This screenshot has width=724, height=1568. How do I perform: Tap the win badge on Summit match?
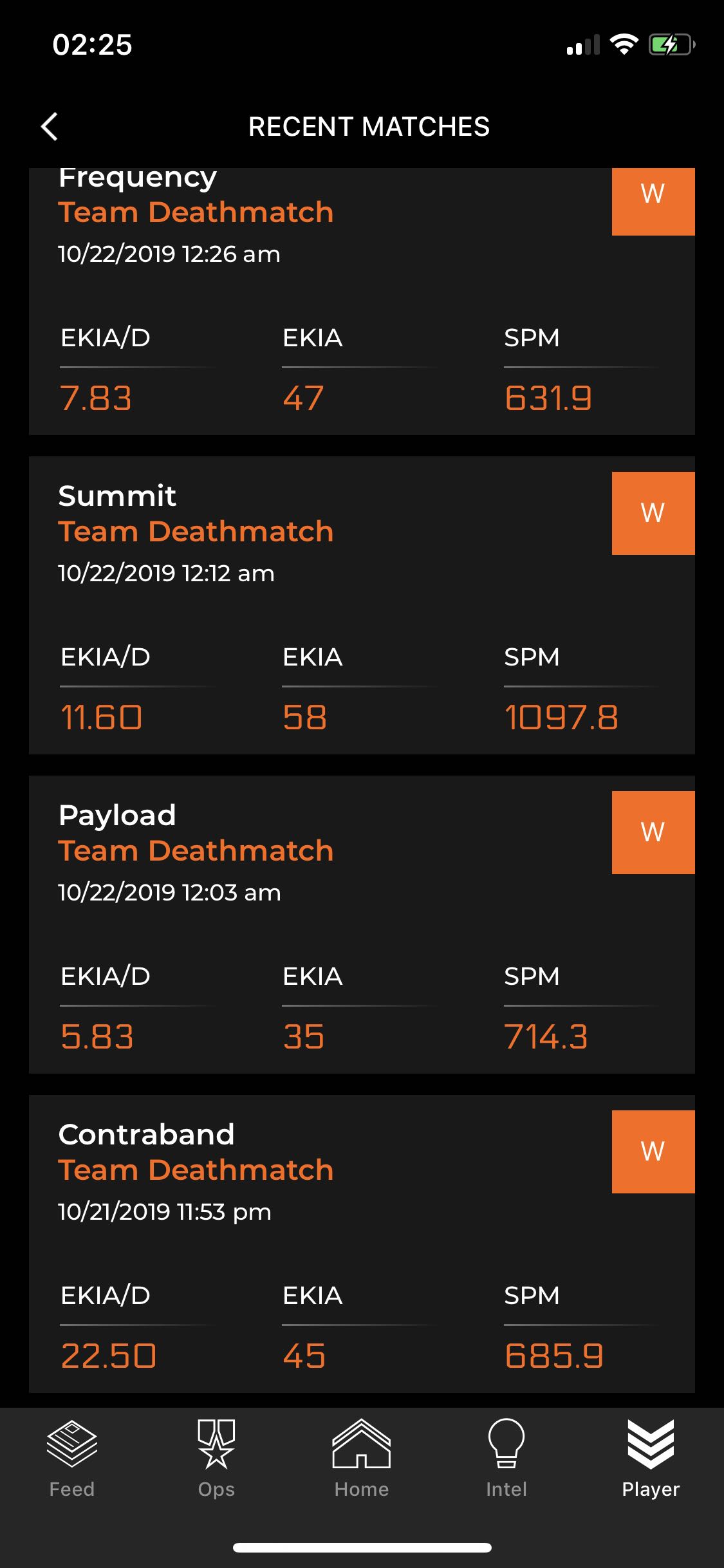coord(653,513)
